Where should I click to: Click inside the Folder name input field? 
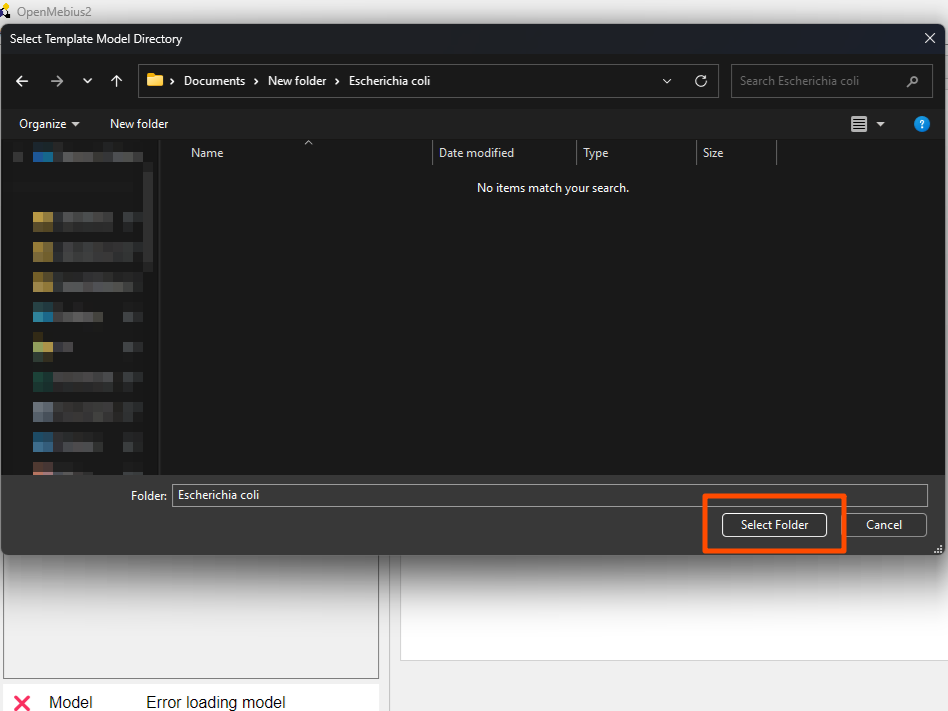pyautogui.click(x=550, y=494)
